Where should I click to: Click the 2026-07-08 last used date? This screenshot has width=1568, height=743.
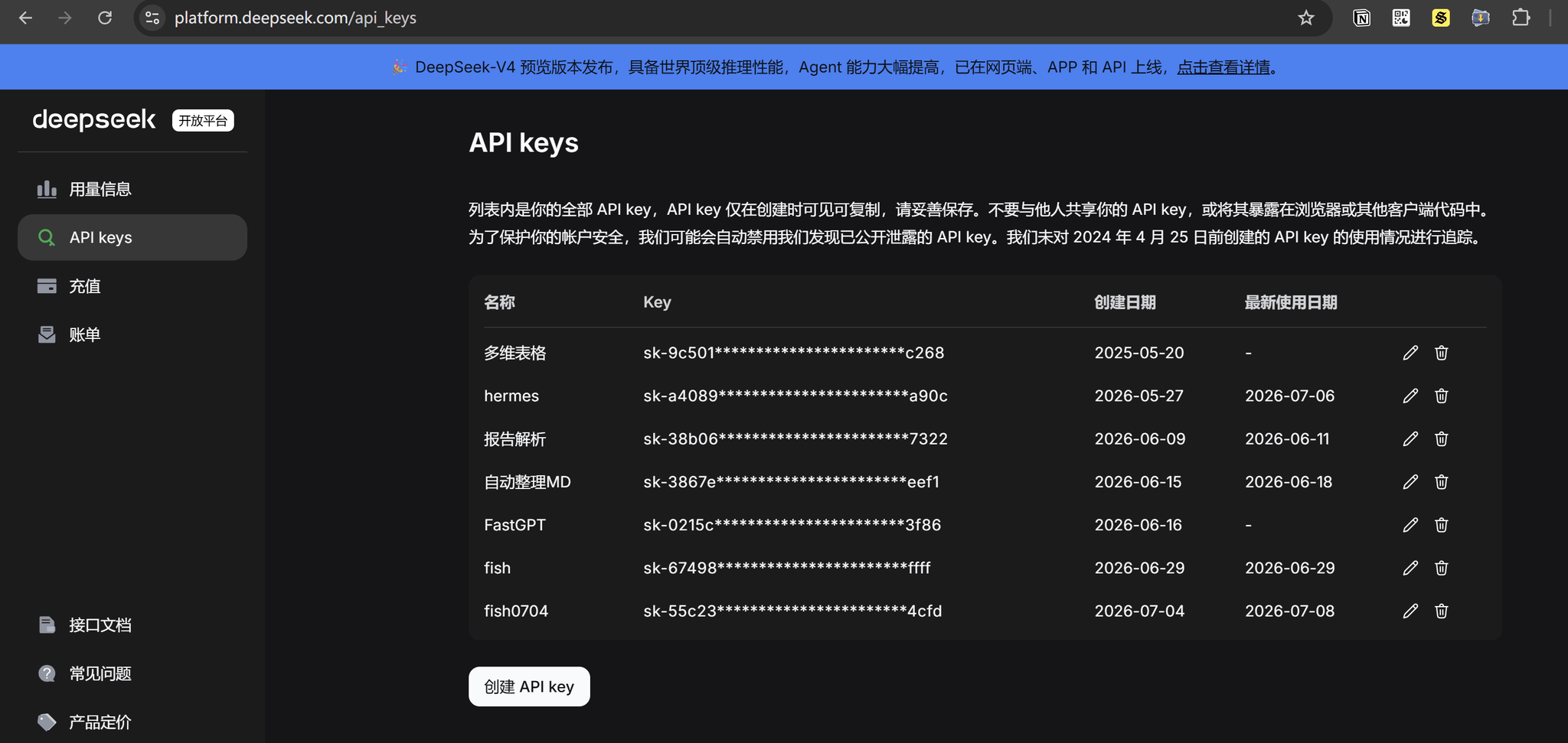1289,611
